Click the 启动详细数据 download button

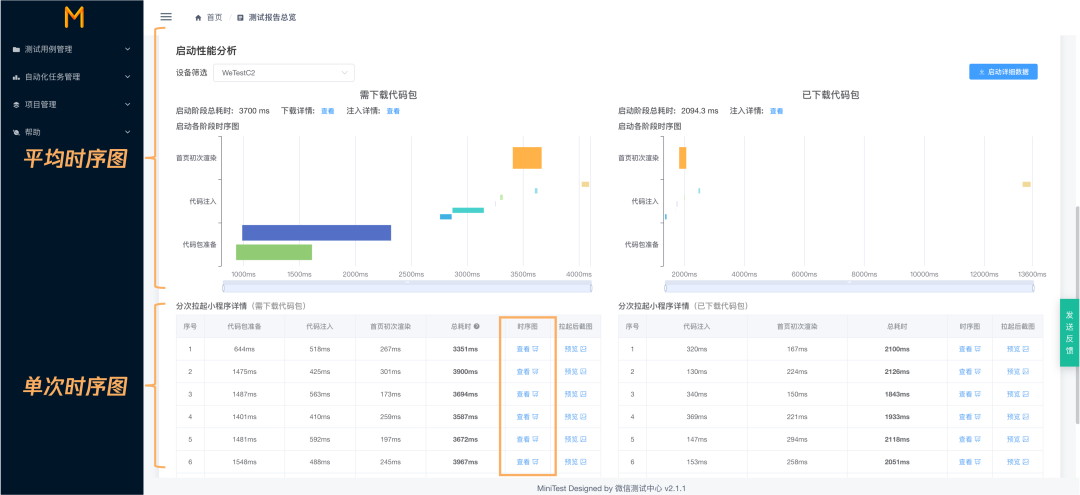tap(1003, 72)
